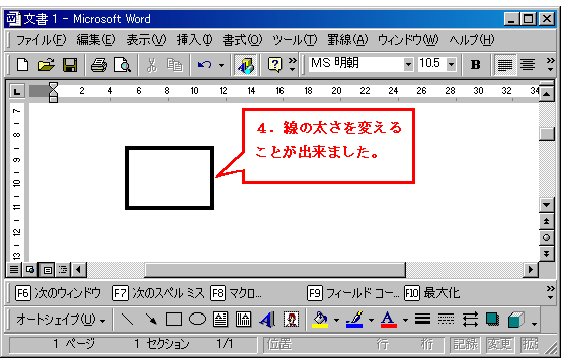Toggle justified text alignment
This screenshot has height=364, width=574.
coord(505,65)
